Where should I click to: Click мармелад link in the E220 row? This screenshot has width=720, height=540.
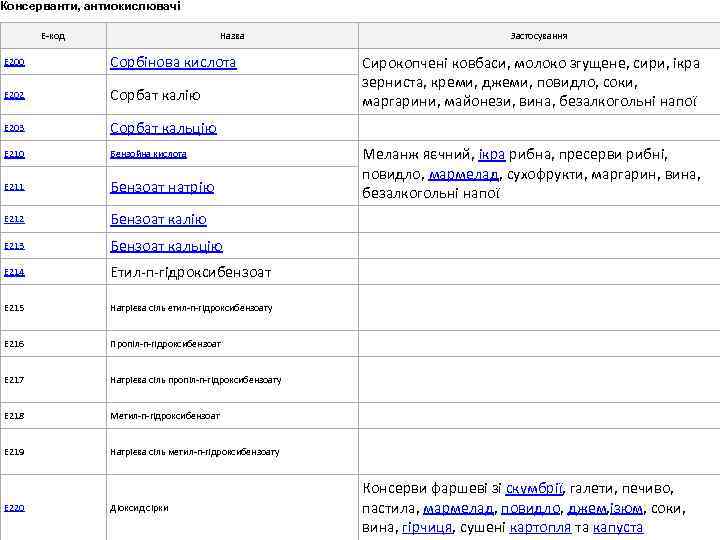458,508
